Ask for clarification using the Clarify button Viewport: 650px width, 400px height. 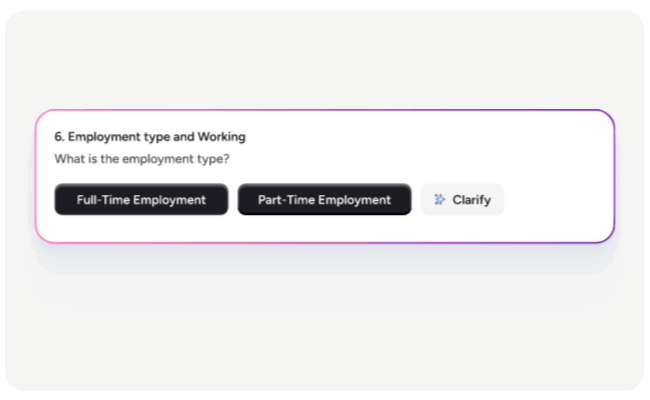tap(462, 199)
